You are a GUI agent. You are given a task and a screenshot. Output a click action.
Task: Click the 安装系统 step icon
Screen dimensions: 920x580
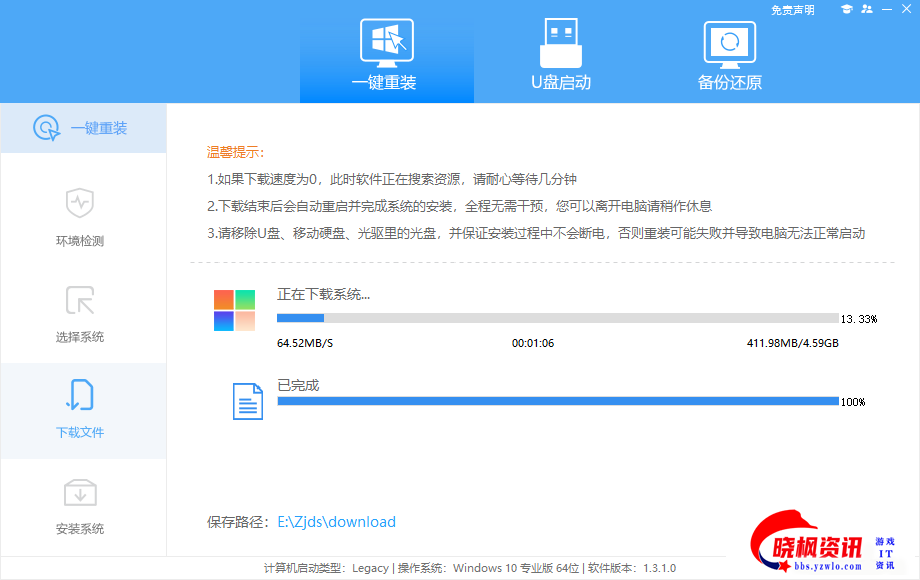click(80, 491)
